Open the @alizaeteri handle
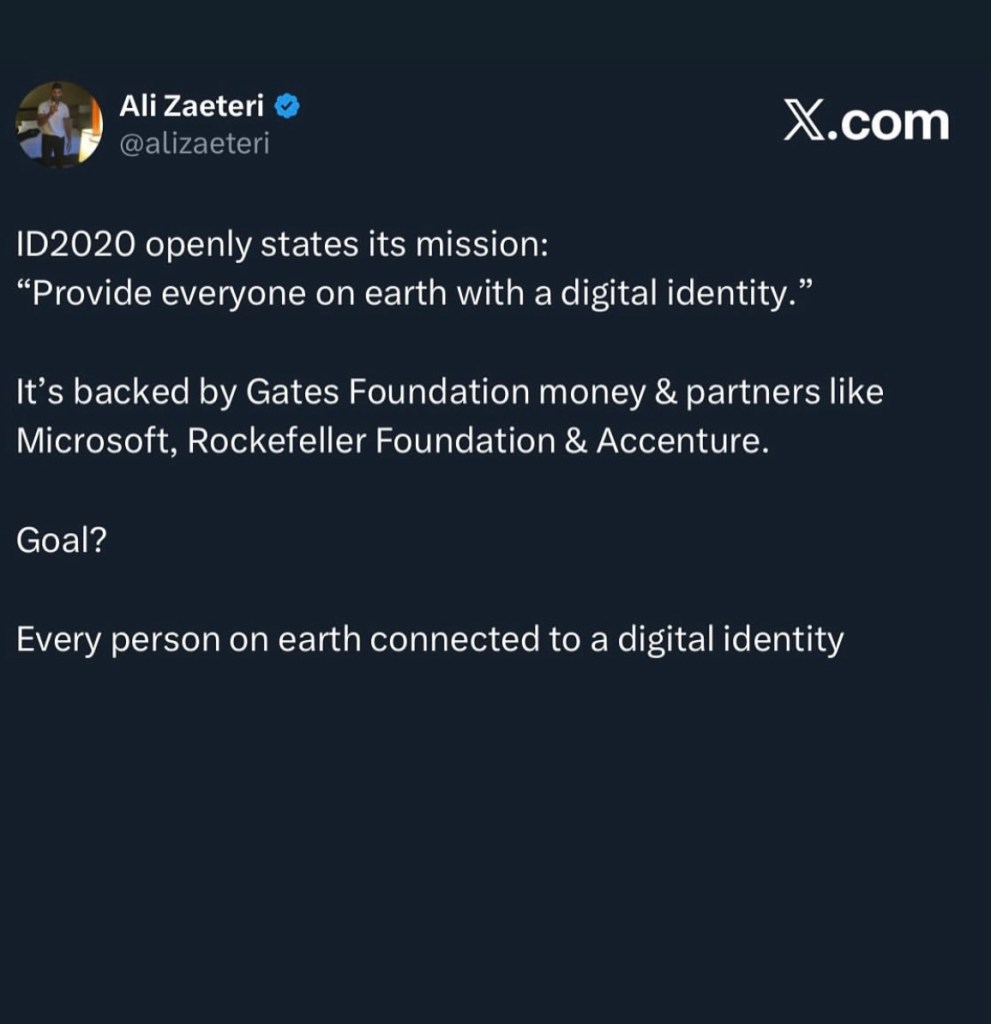The width and height of the screenshot is (991, 1024). 194,145
